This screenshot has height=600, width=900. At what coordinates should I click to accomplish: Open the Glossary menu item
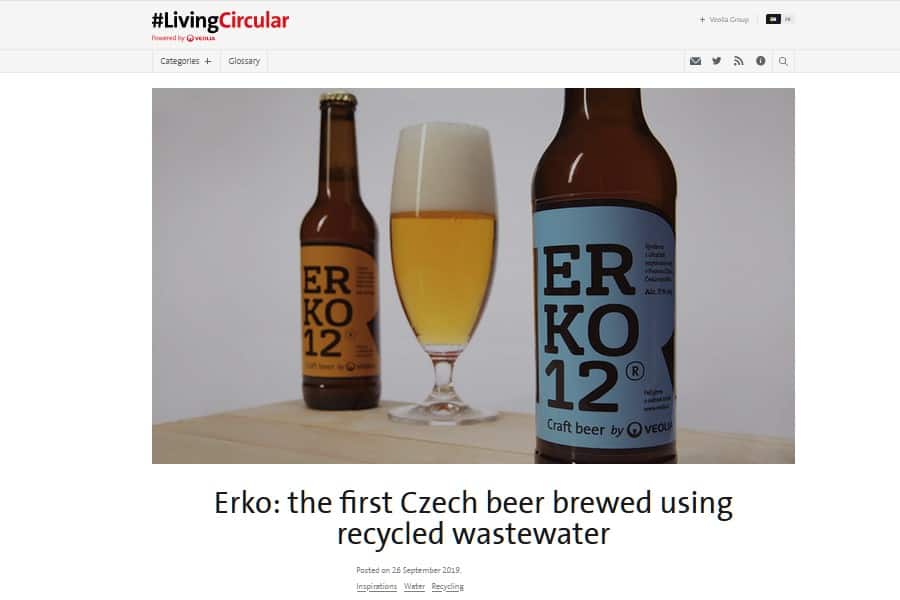244,61
